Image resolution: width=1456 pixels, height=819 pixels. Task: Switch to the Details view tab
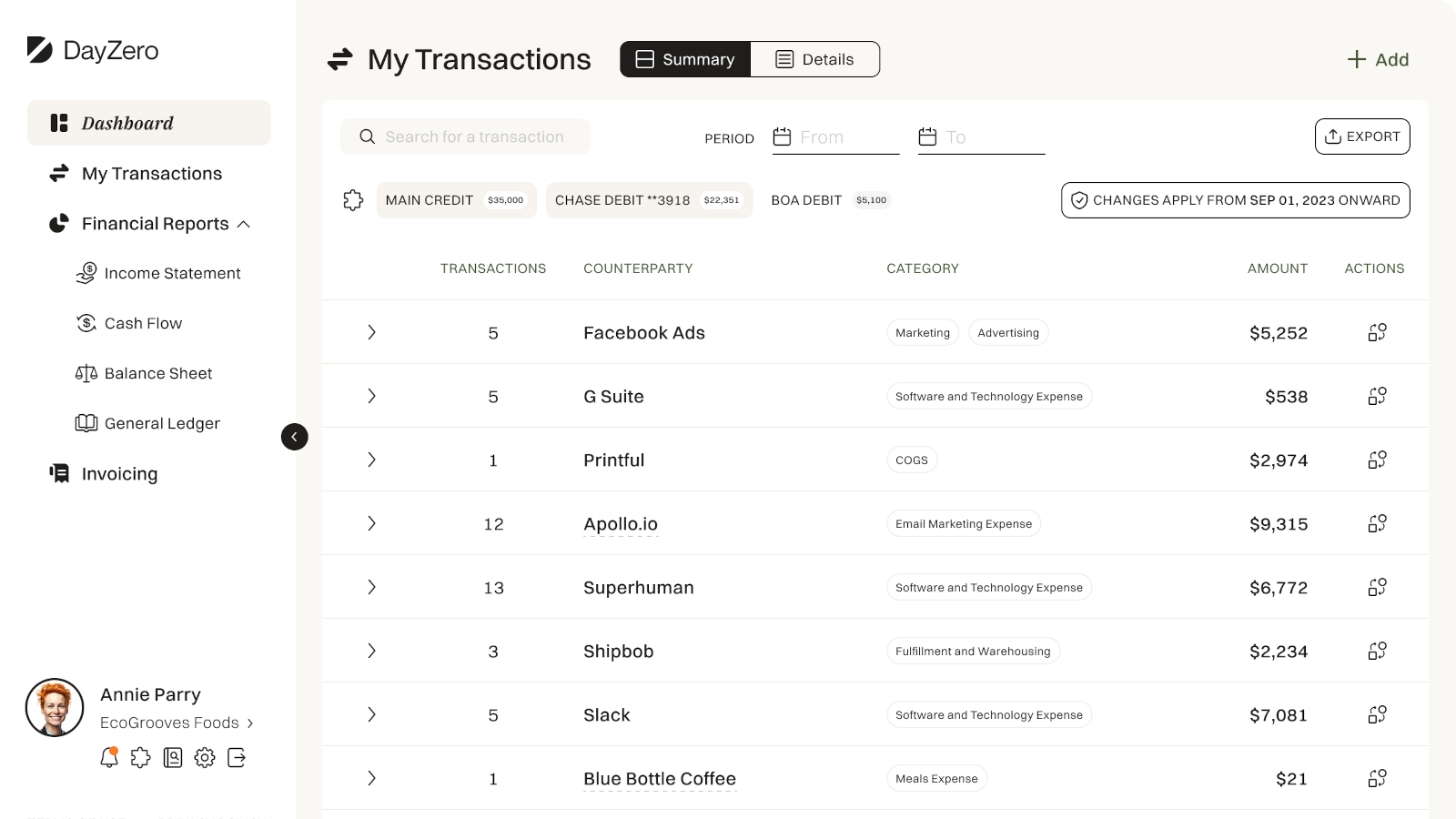(x=814, y=59)
